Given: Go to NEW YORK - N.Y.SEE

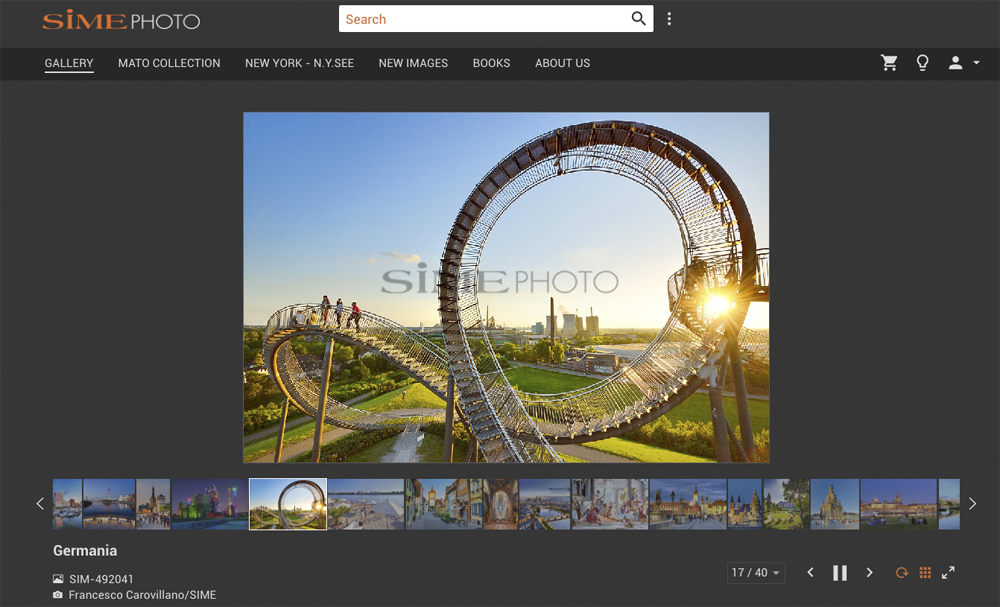Looking at the screenshot, I should click(299, 63).
